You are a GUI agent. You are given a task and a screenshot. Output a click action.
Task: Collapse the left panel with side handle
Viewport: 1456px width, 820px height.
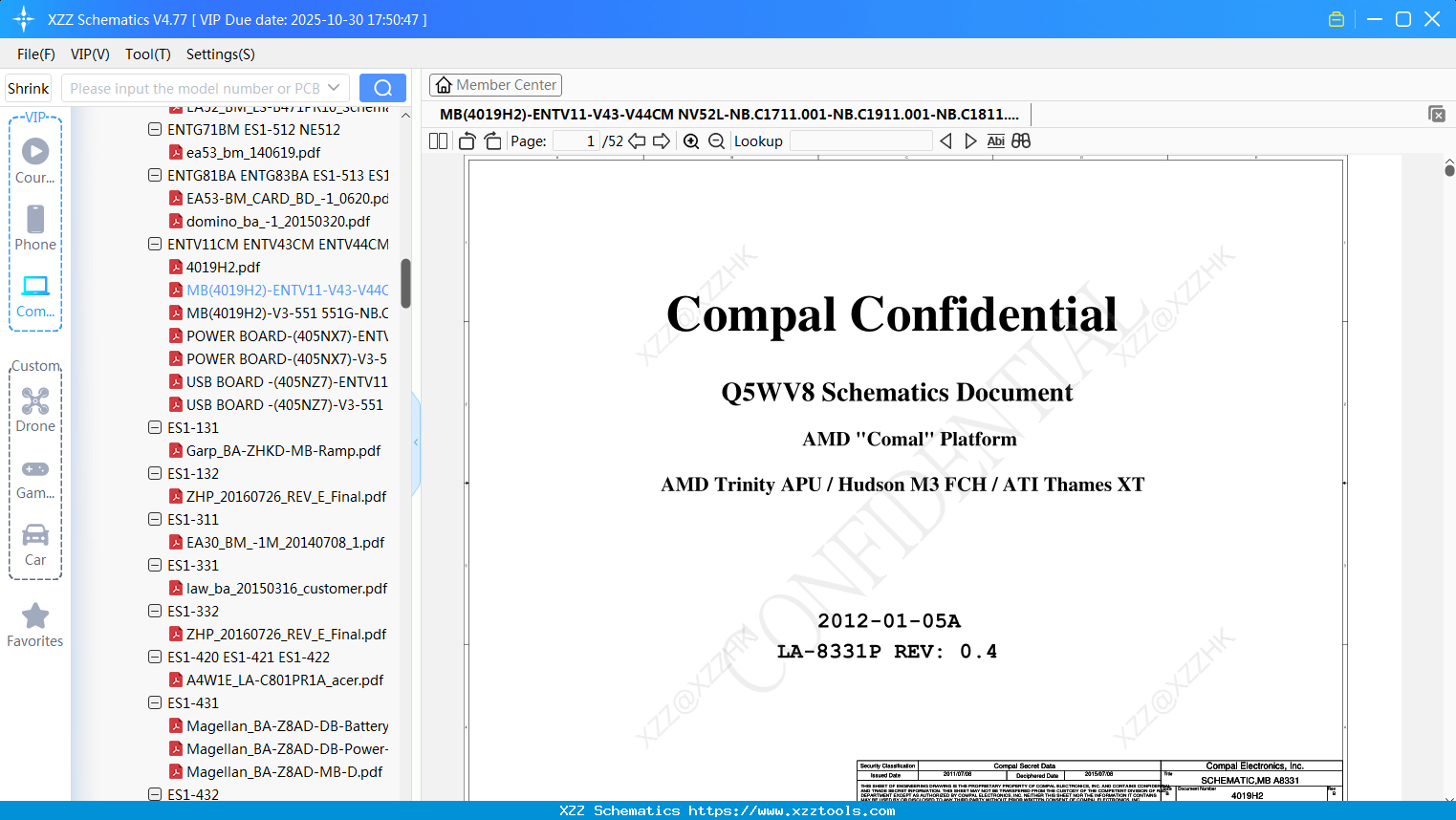[416, 442]
